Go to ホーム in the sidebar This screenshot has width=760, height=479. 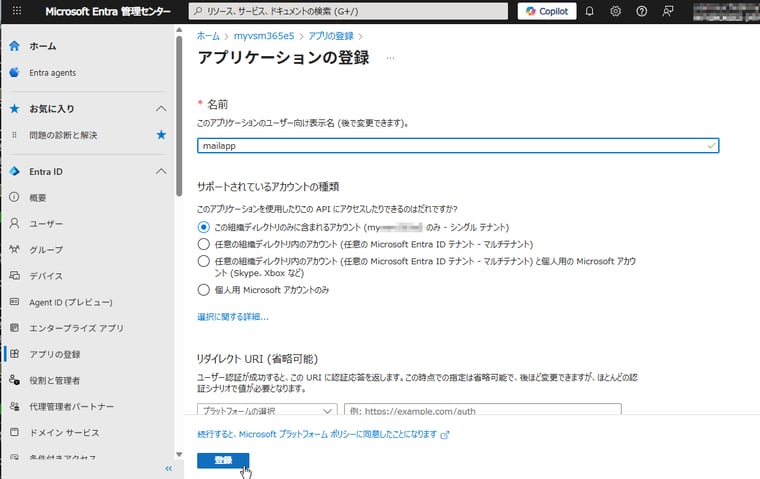(x=43, y=46)
